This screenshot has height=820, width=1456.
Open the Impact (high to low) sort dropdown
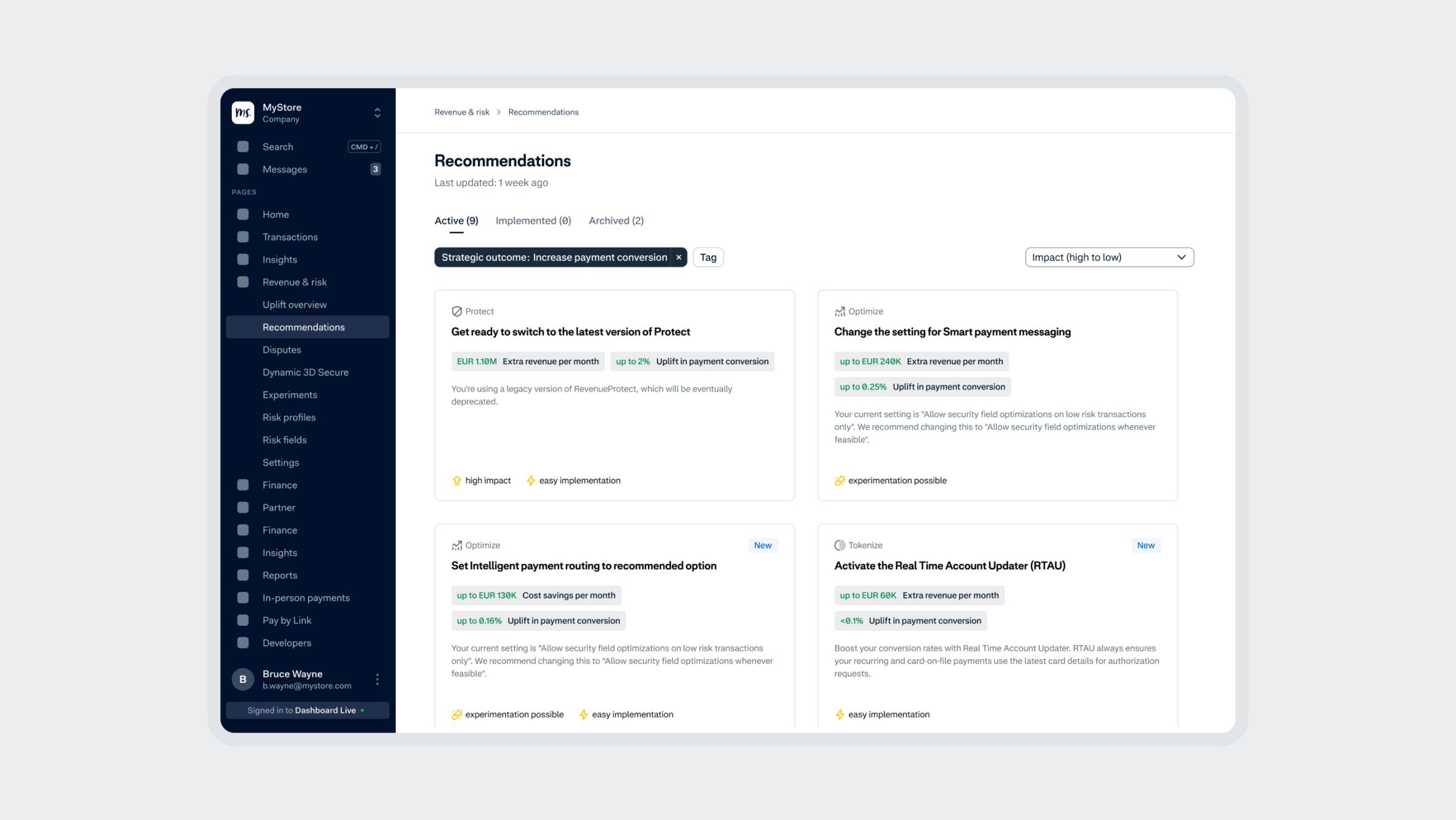pos(1109,257)
